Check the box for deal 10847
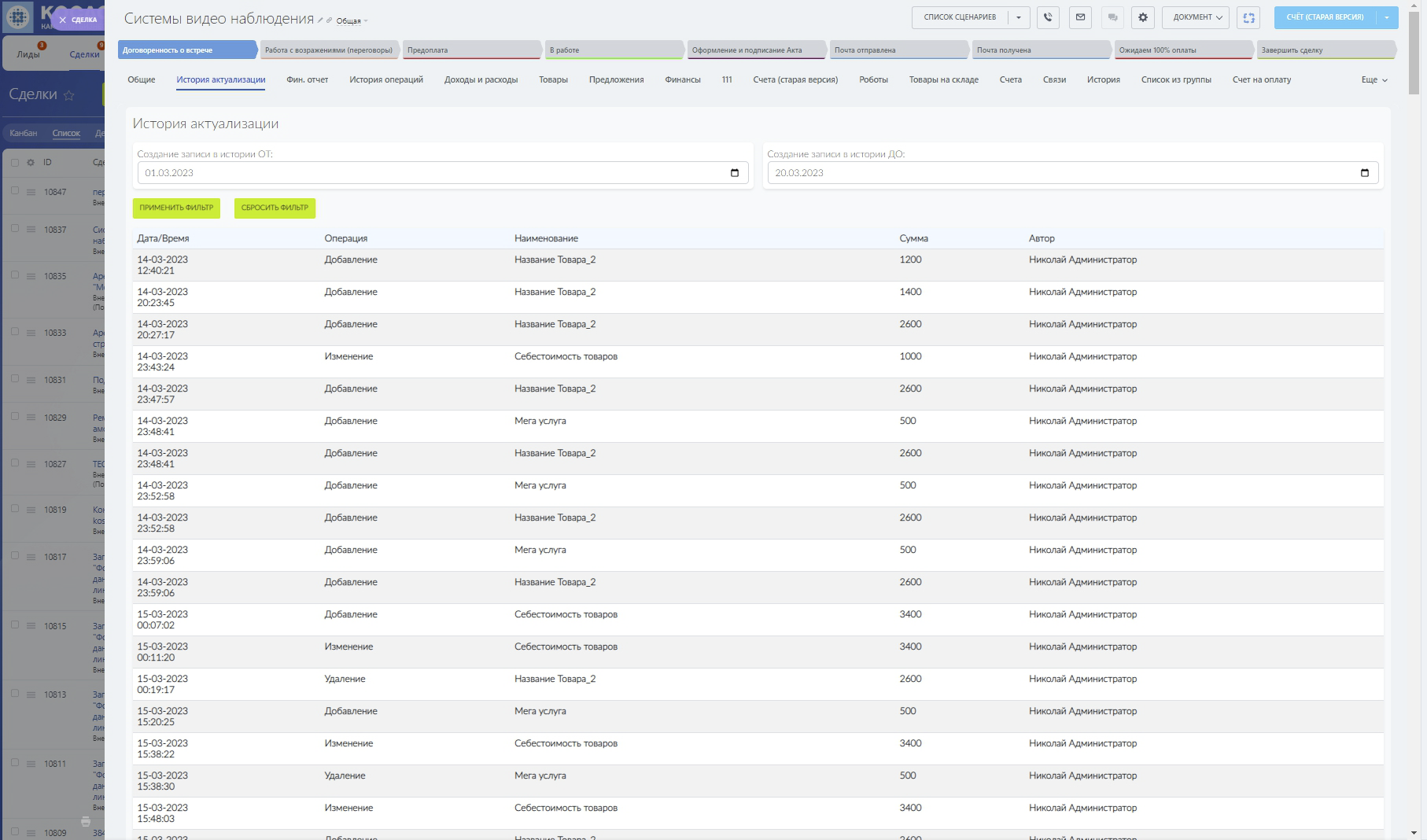1427x840 pixels. click(14, 191)
